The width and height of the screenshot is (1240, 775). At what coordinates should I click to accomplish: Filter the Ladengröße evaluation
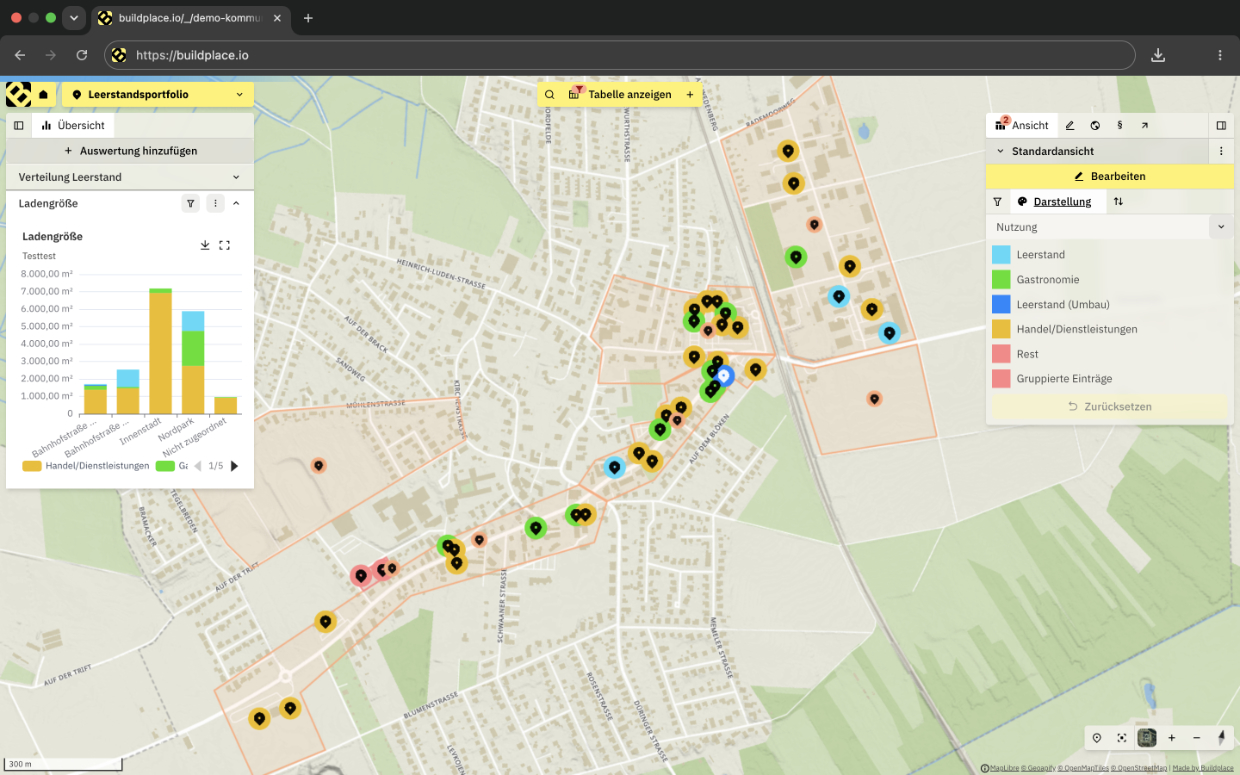pyautogui.click(x=190, y=203)
